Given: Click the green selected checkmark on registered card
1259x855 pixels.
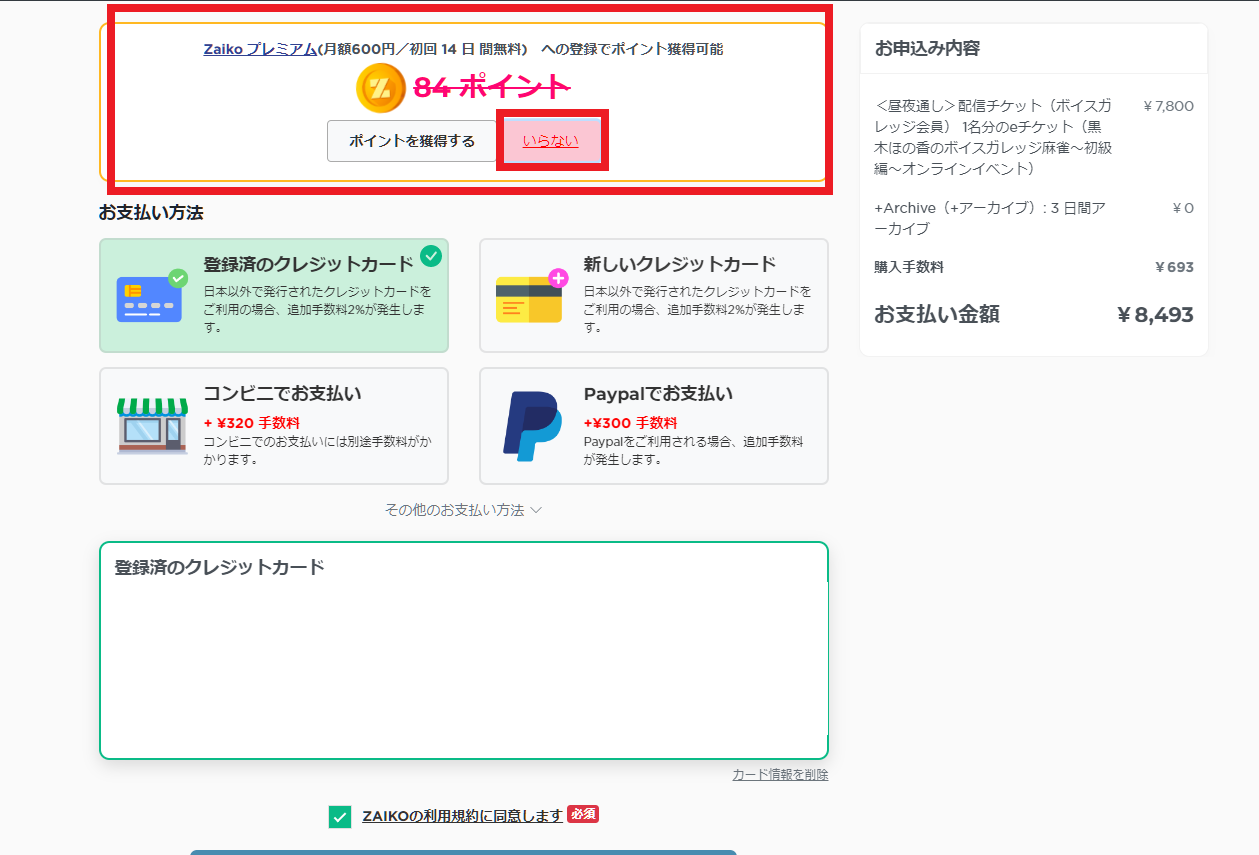Looking at the screenshot, I should (x=431, y=256).
